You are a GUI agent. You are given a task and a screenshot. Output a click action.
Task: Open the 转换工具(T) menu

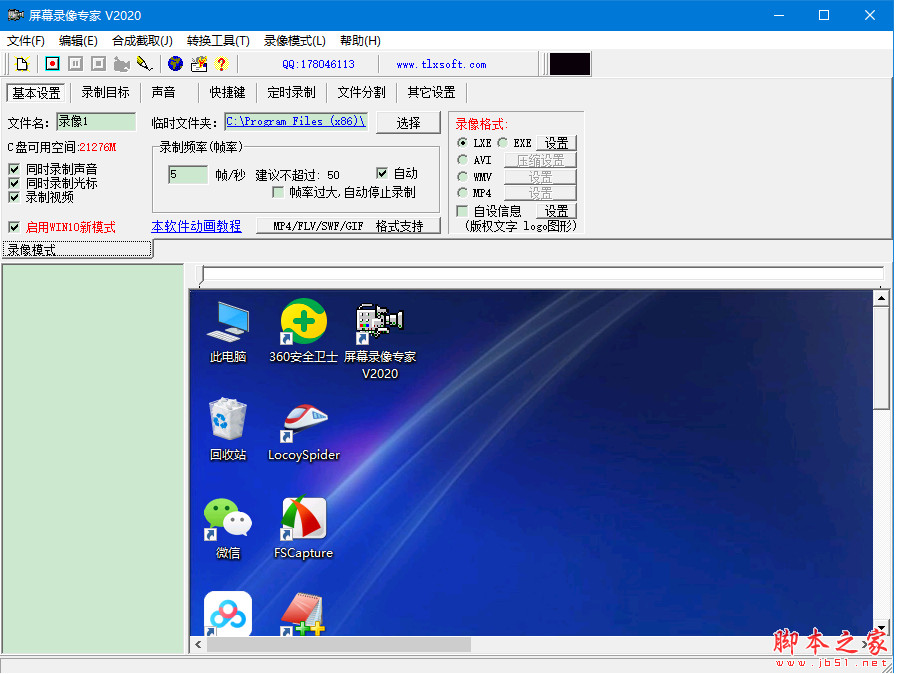click(218, 41)
